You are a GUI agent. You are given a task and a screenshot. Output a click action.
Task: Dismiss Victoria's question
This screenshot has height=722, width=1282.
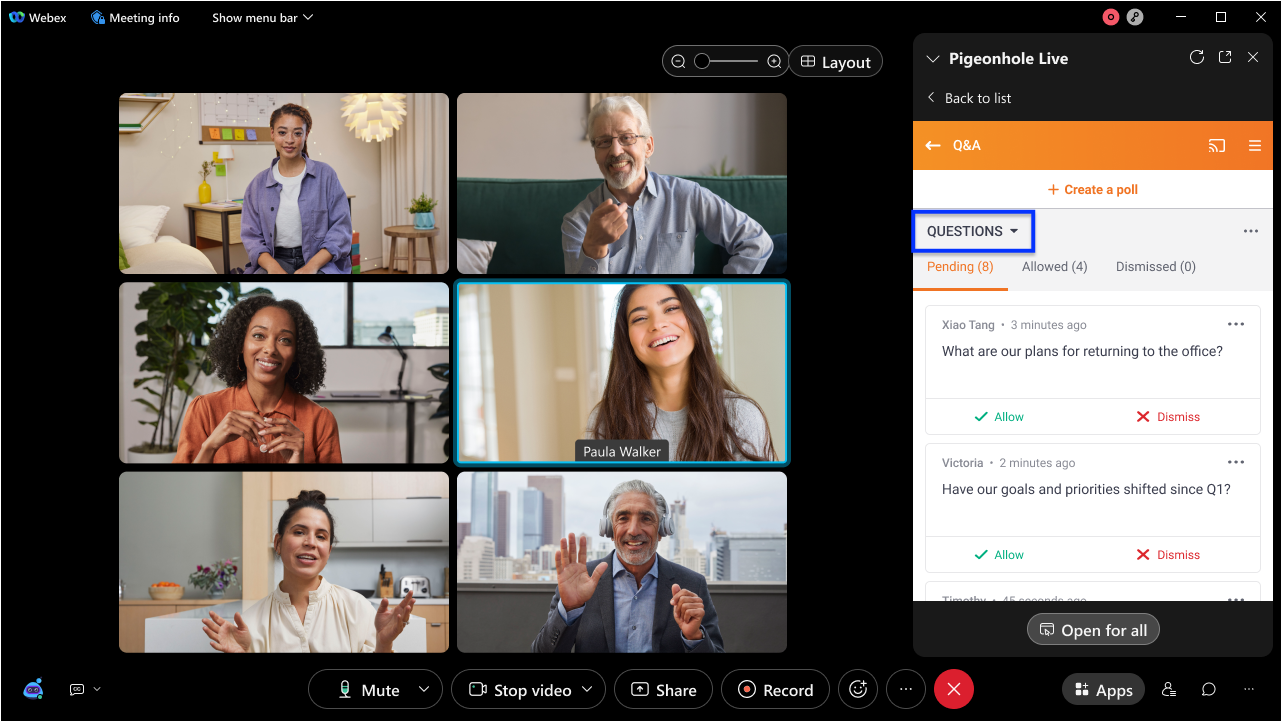pyautogui.click(x=1167, y=555)
